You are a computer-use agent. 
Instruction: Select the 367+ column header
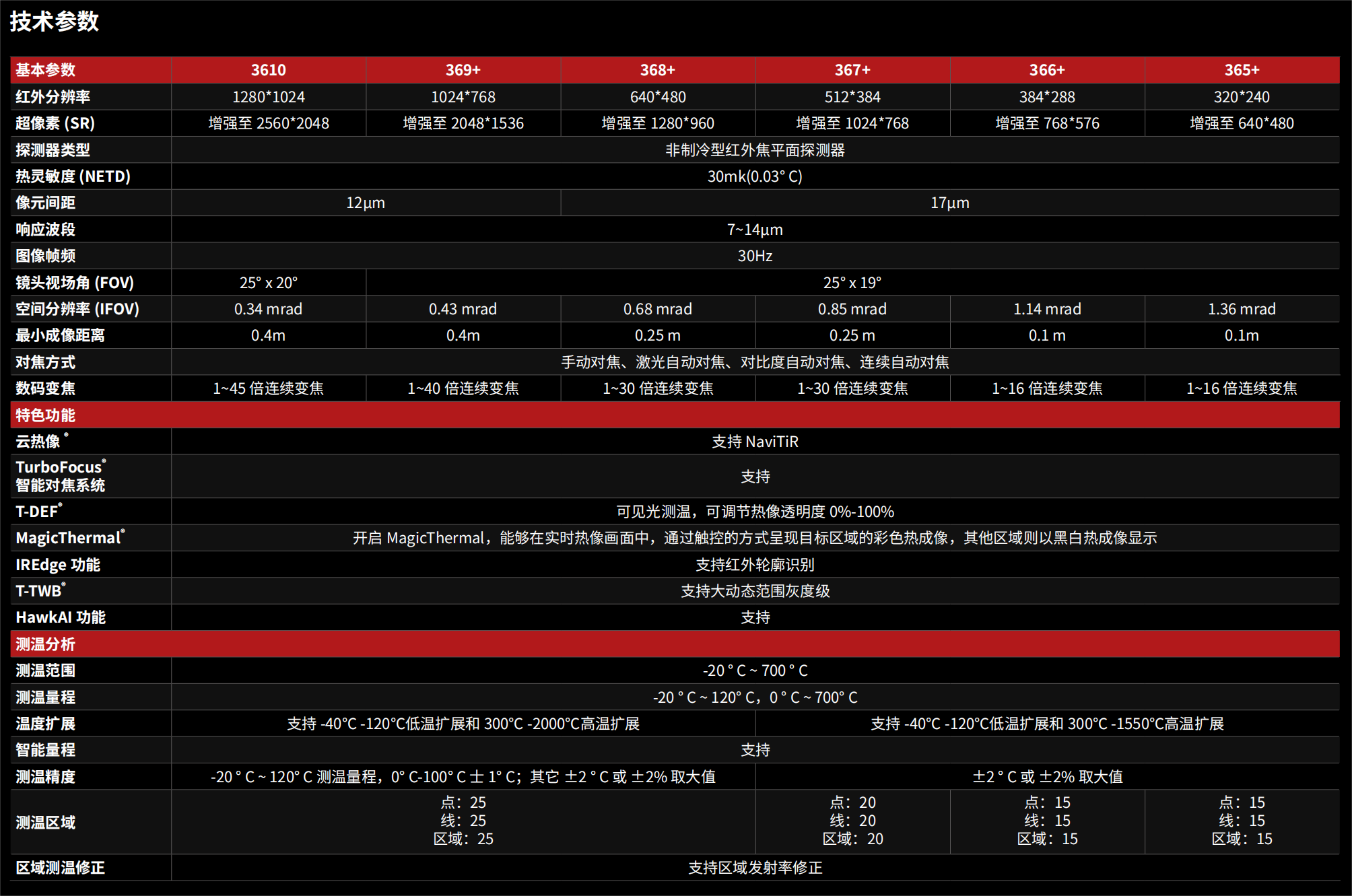(x=852, y=70)
